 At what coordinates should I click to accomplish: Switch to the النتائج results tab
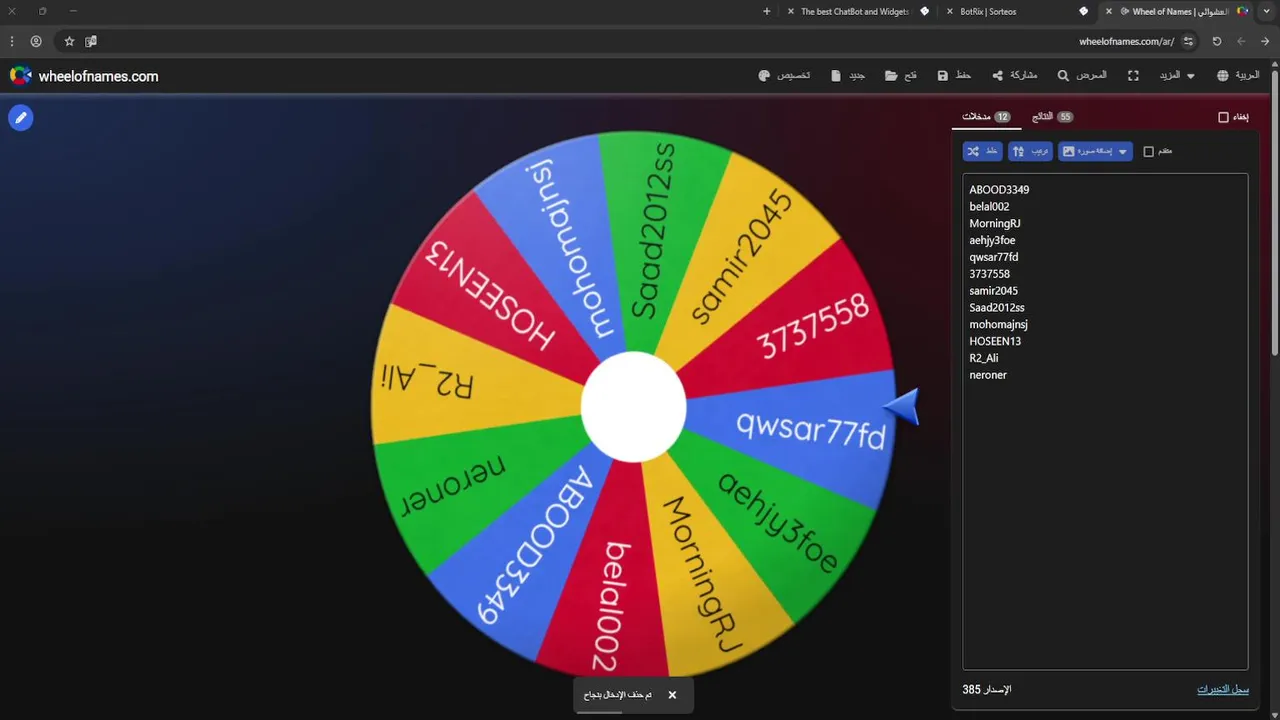coord(1052,117)
